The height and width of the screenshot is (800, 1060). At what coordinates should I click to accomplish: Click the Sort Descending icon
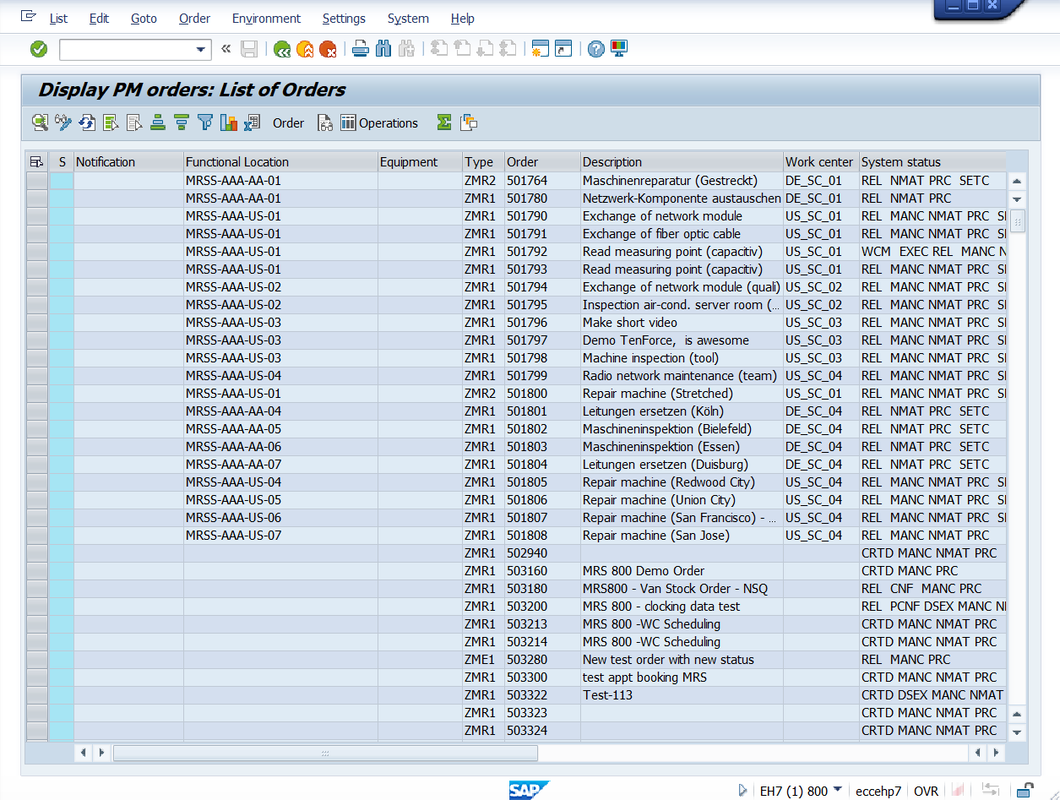[181, 122]
